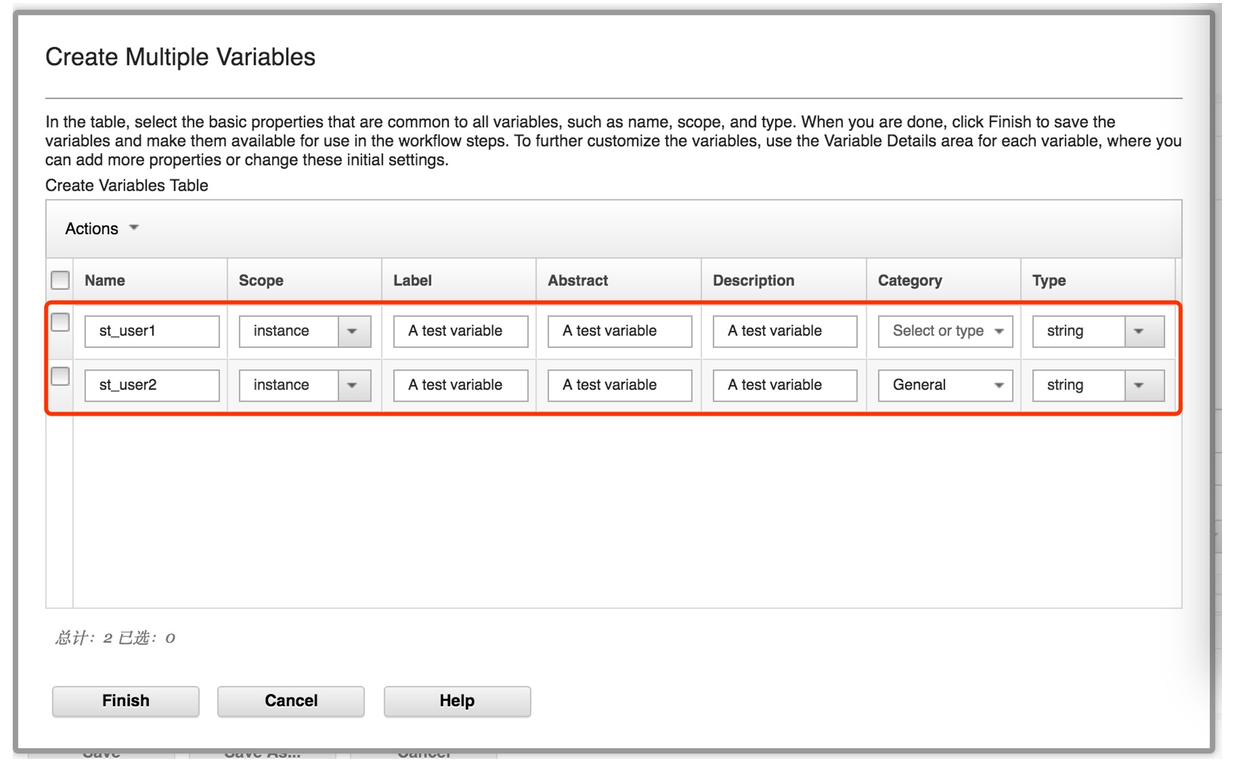1236x768 pixels.
Task: Click the Label field in the first row
Action: click(460, 331)
